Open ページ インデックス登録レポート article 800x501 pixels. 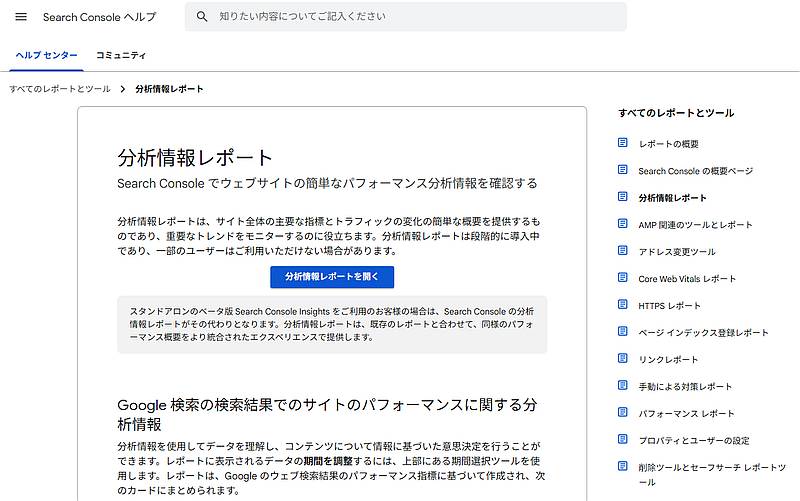pos(703,333)
